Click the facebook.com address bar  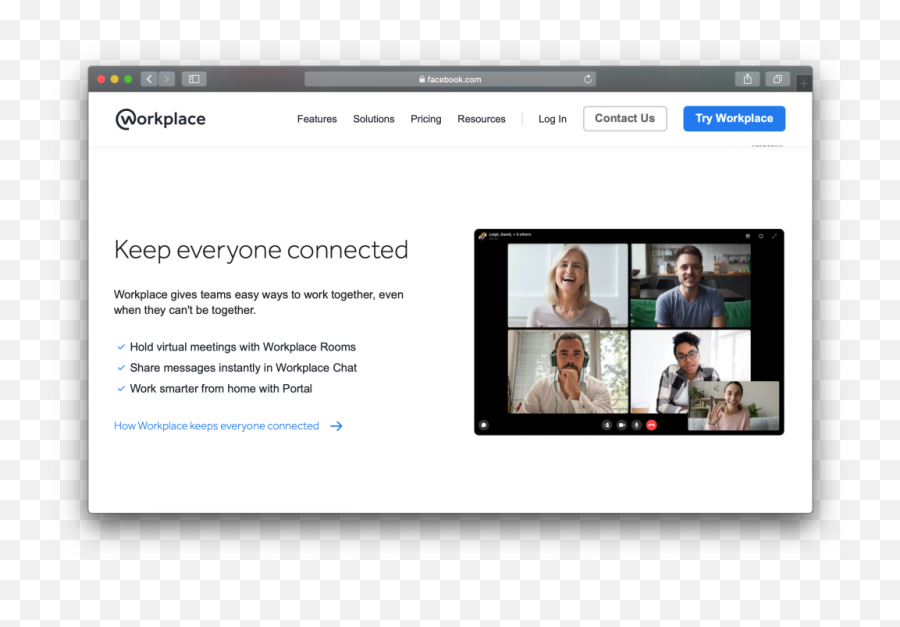click(450, 79)
